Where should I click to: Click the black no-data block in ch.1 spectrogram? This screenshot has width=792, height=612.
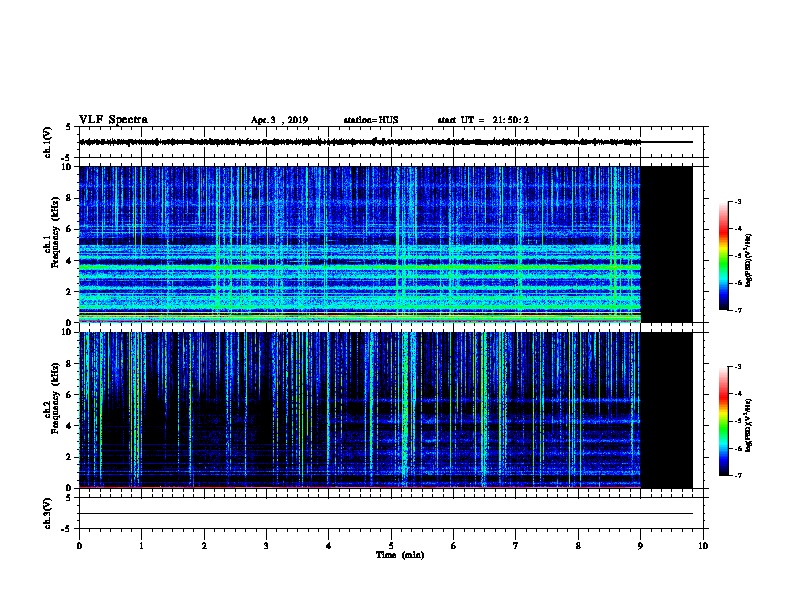[x=666, y=244]
